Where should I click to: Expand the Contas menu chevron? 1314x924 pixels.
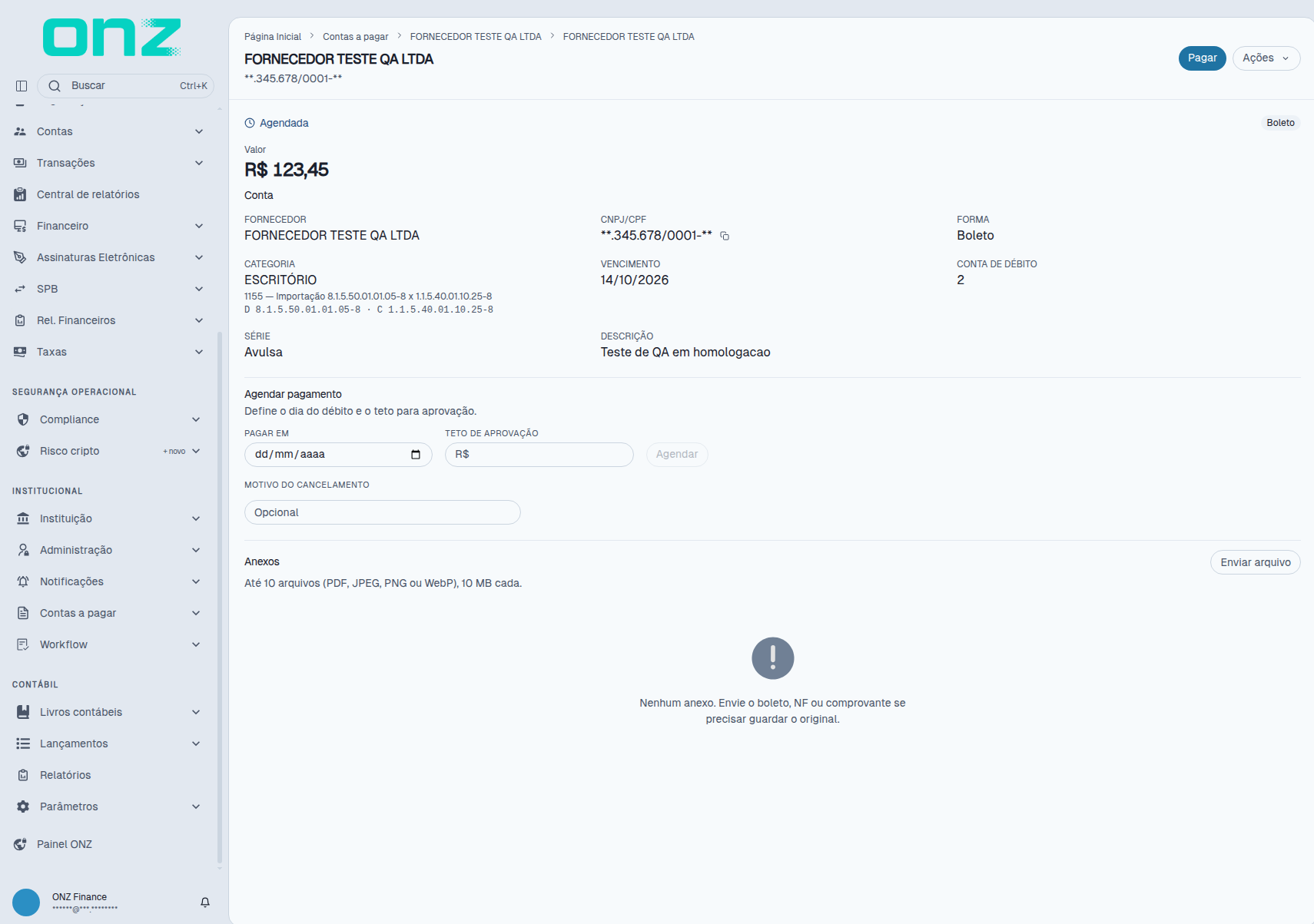click(x=199, y=131)
